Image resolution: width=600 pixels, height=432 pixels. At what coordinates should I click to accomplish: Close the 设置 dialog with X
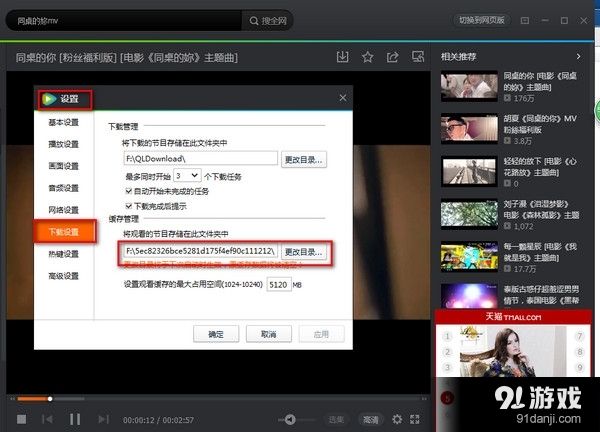343,98
